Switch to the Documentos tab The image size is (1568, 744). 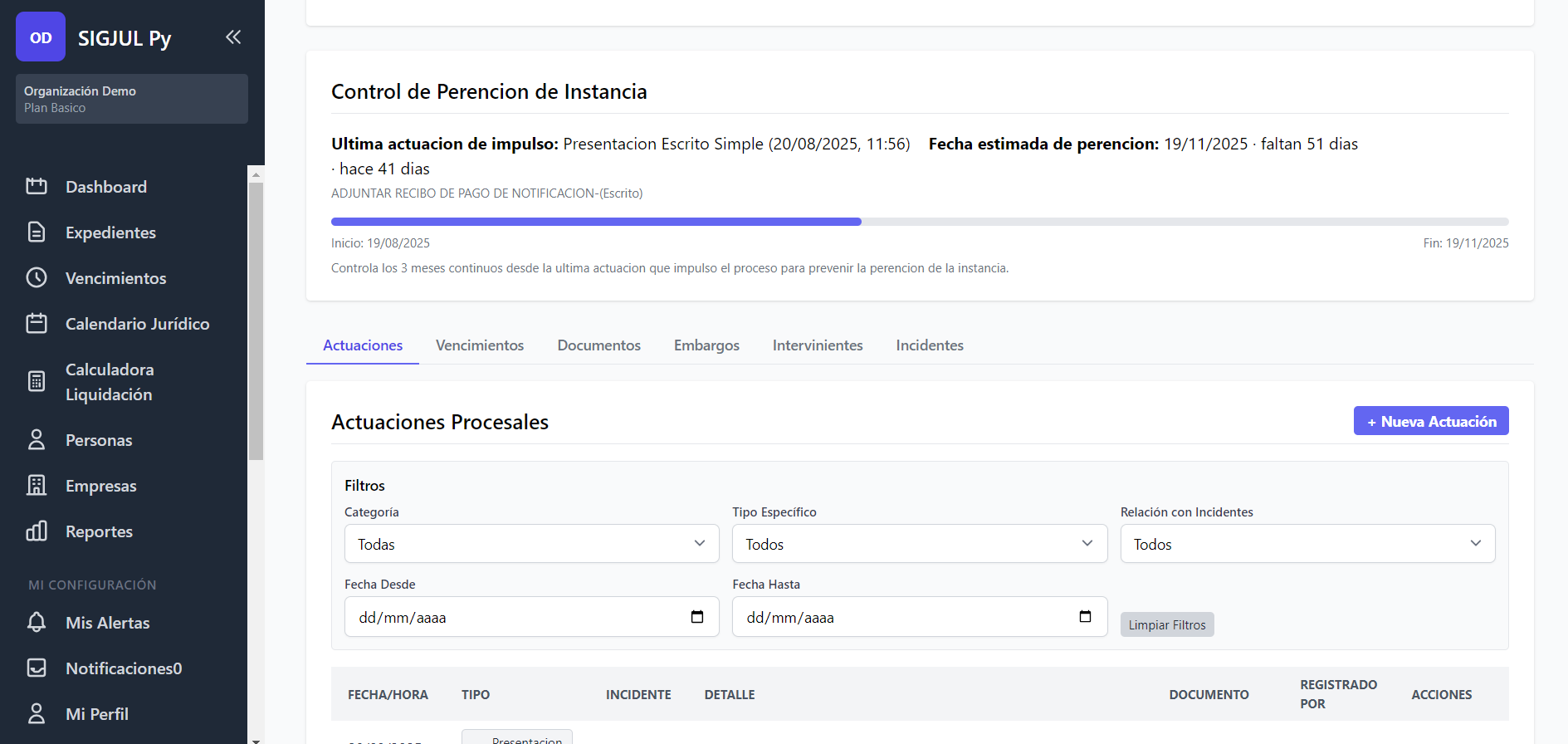pos(598,345)
